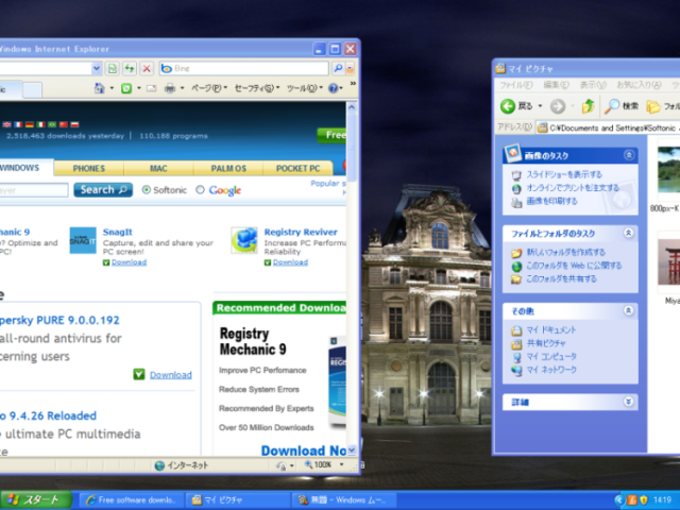
Task: Open the Back history dropdown in My Pictures
Action: [540, 106]
